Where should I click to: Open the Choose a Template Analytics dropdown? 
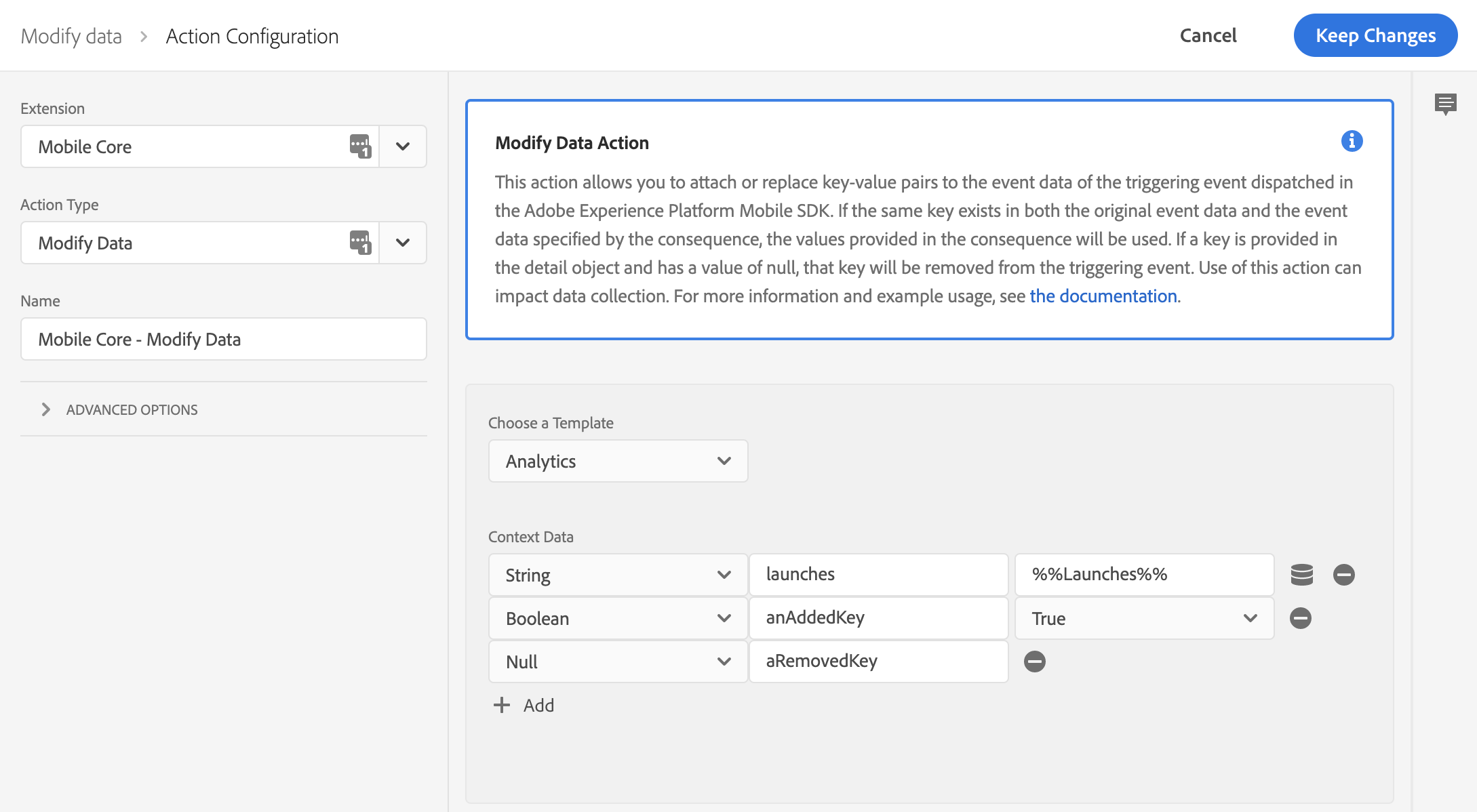tap(618, 461)
